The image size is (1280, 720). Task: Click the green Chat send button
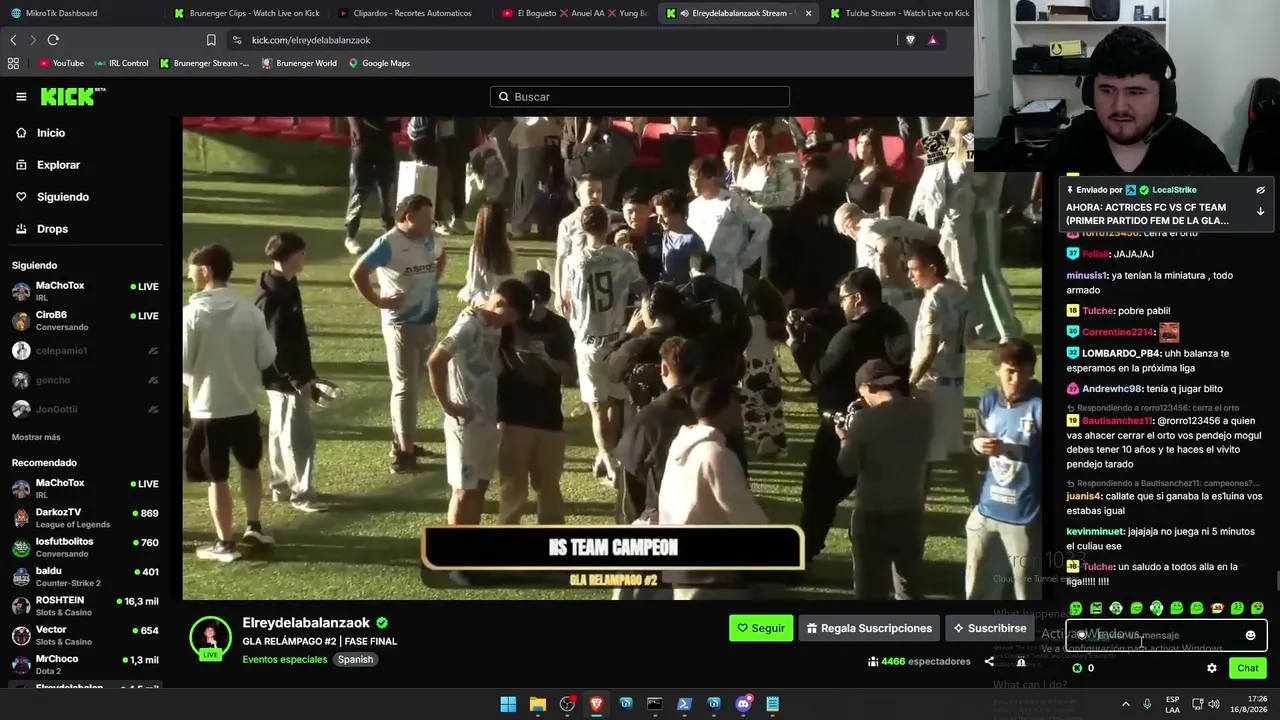coord(1248,668)
